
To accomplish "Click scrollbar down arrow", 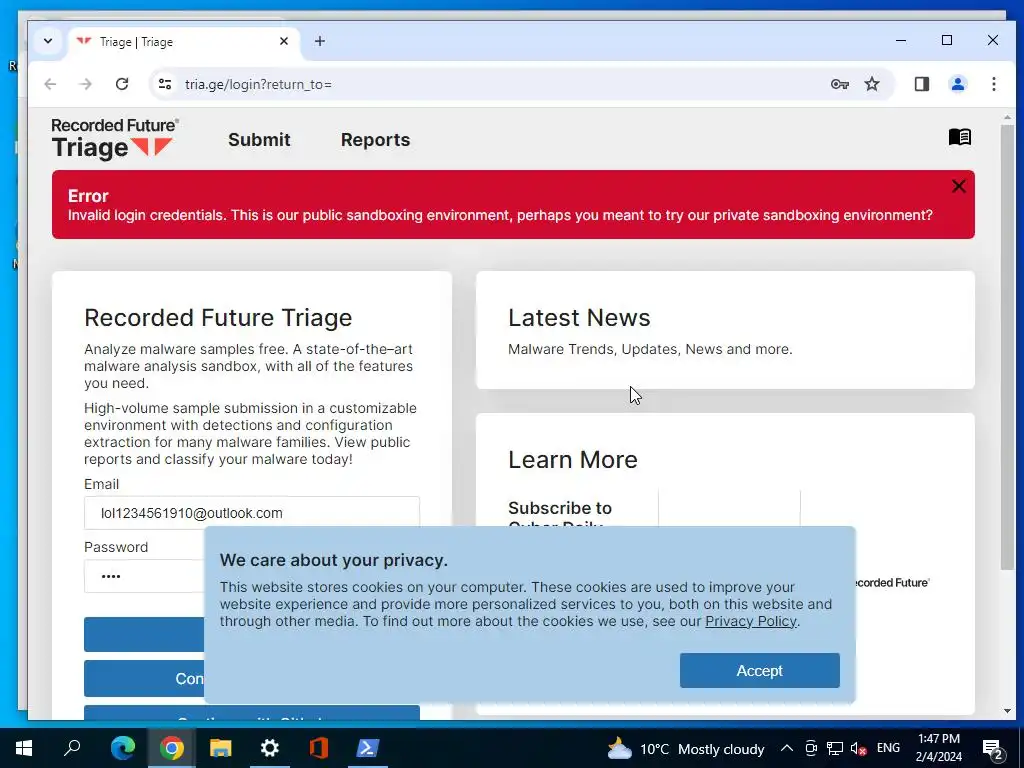I will (1007, 711).
